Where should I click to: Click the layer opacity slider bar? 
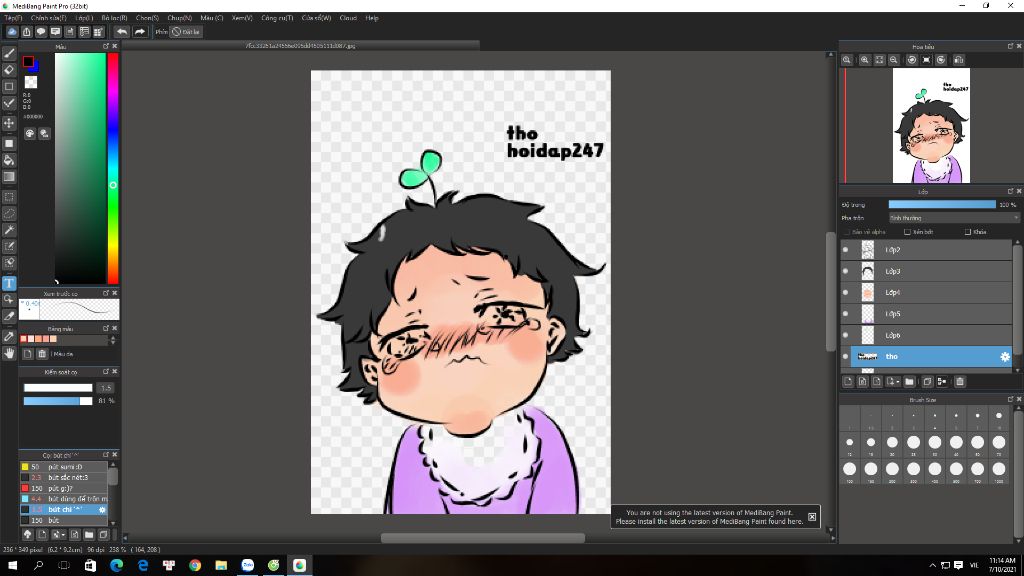coord(942,204)
